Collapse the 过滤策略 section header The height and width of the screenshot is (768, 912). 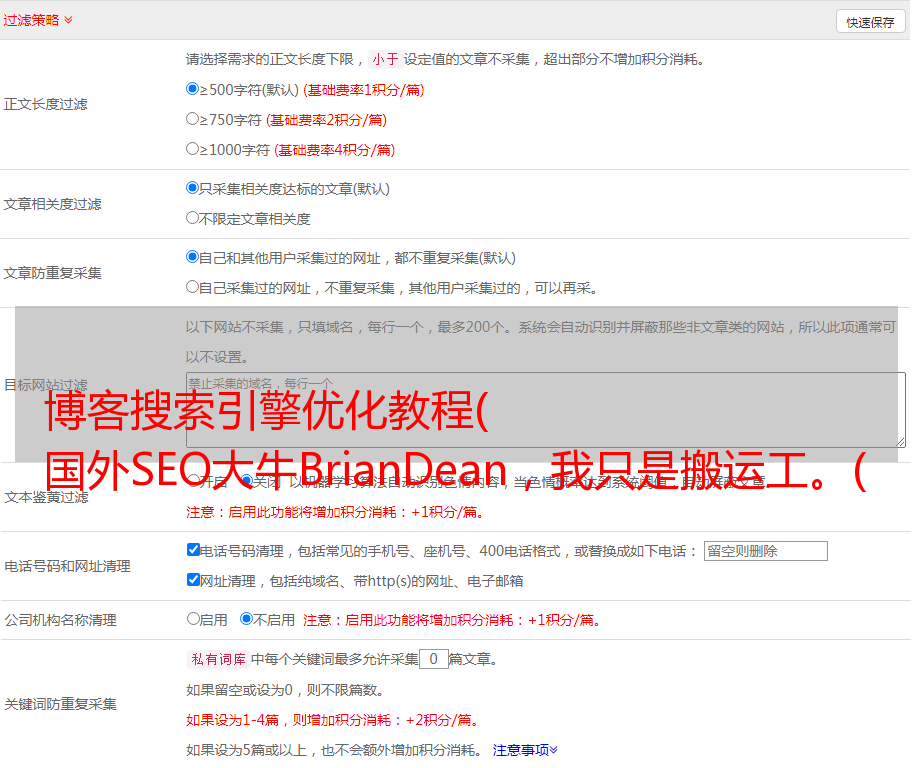click(38, 20)
